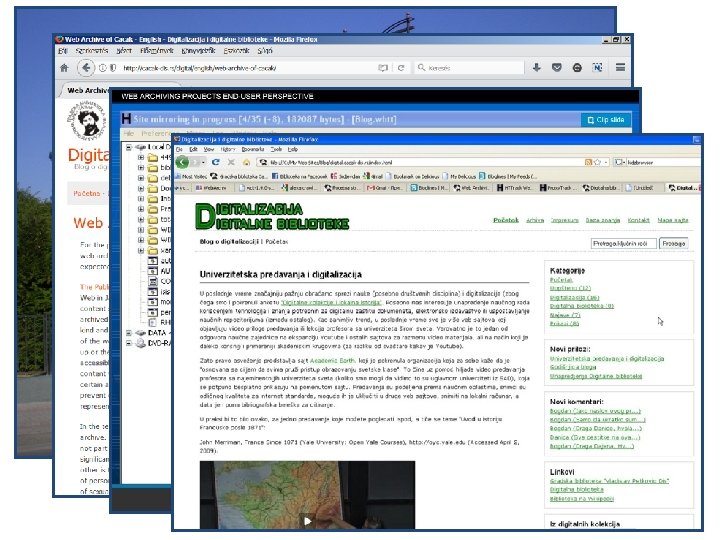Reload the page in the Web Archive Firefox window
This screenshot has width=720, height=540.
point(401,68)
